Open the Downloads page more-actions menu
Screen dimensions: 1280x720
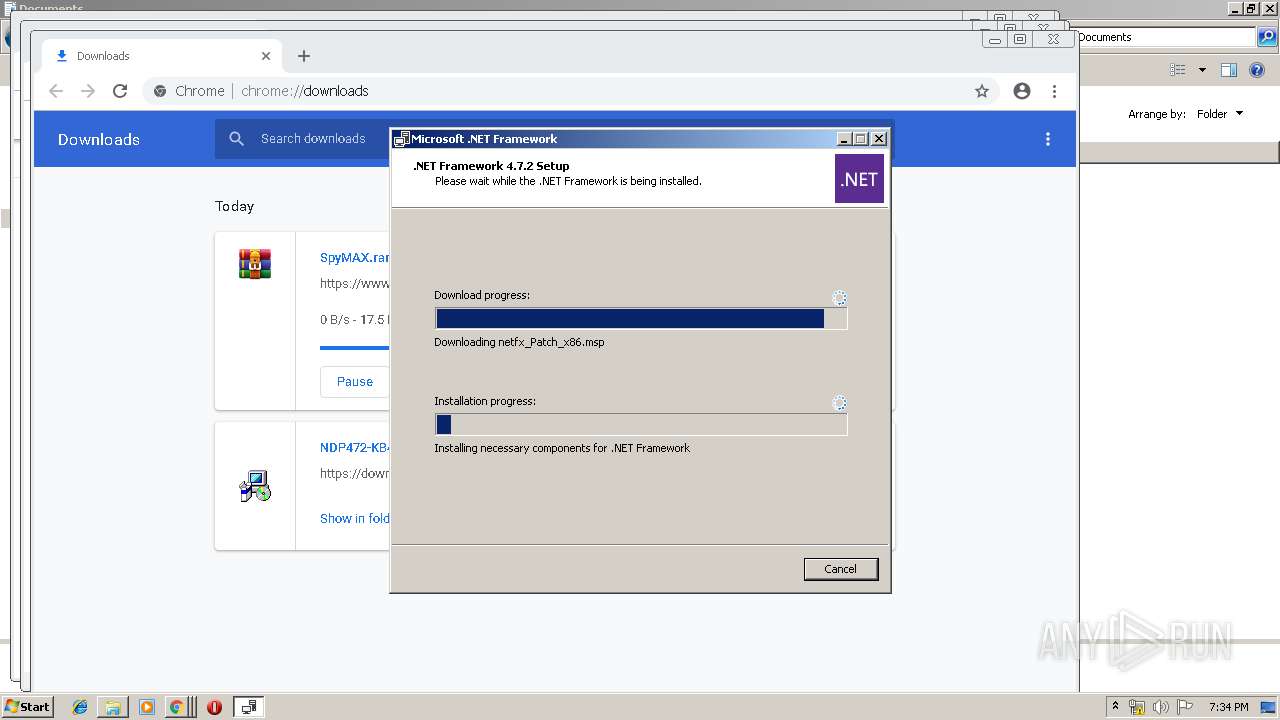click(1048, 139)
